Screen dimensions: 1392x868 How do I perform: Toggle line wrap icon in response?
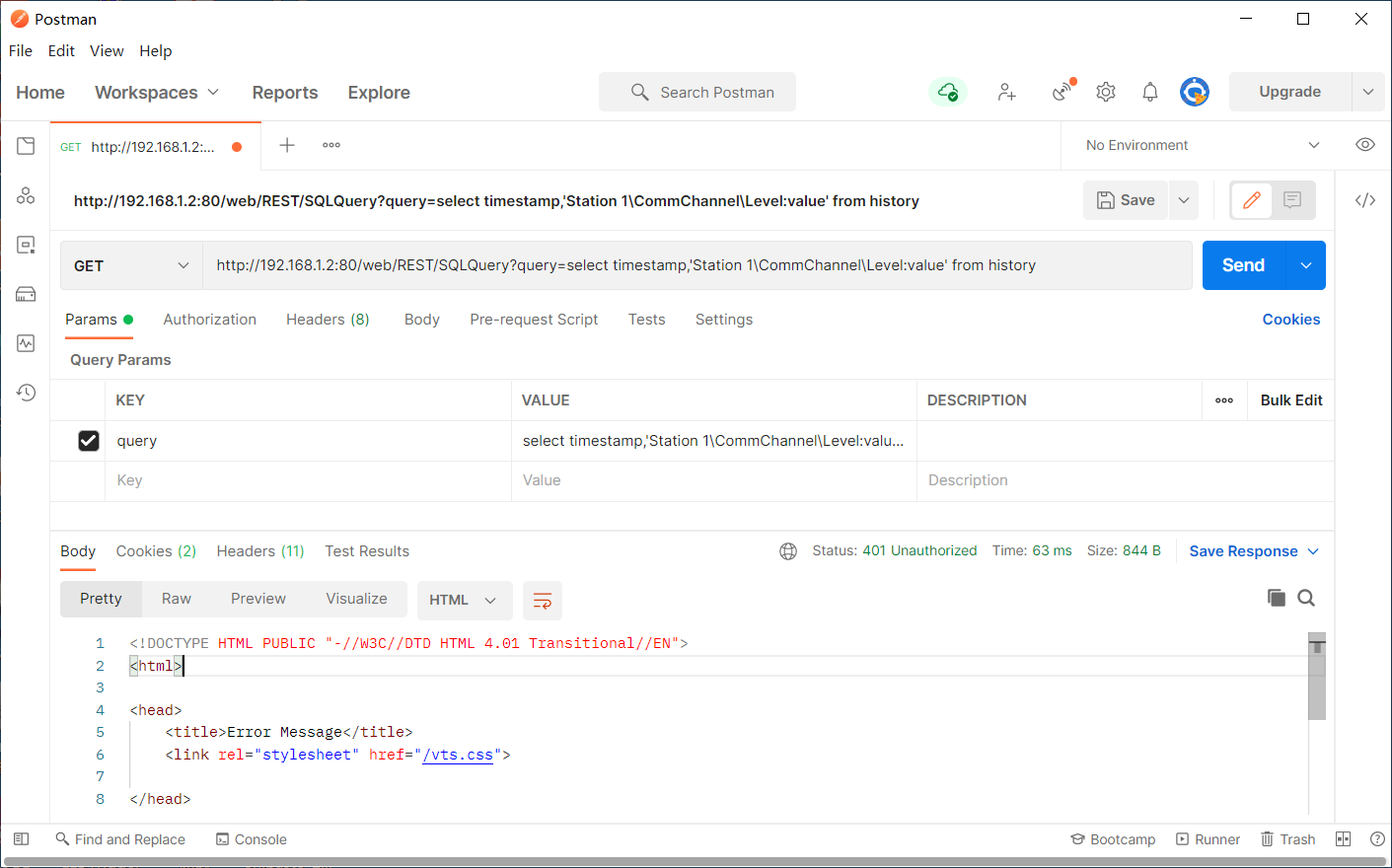[x=542, y=600]
